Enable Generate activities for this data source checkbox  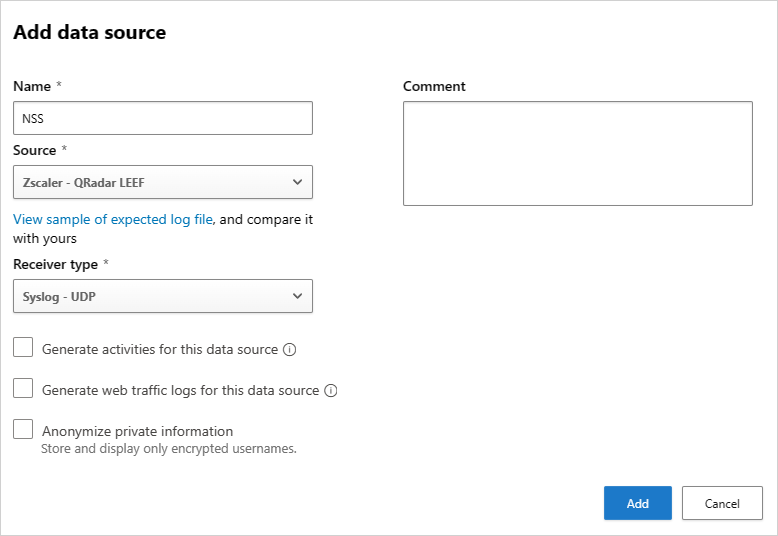23,348
